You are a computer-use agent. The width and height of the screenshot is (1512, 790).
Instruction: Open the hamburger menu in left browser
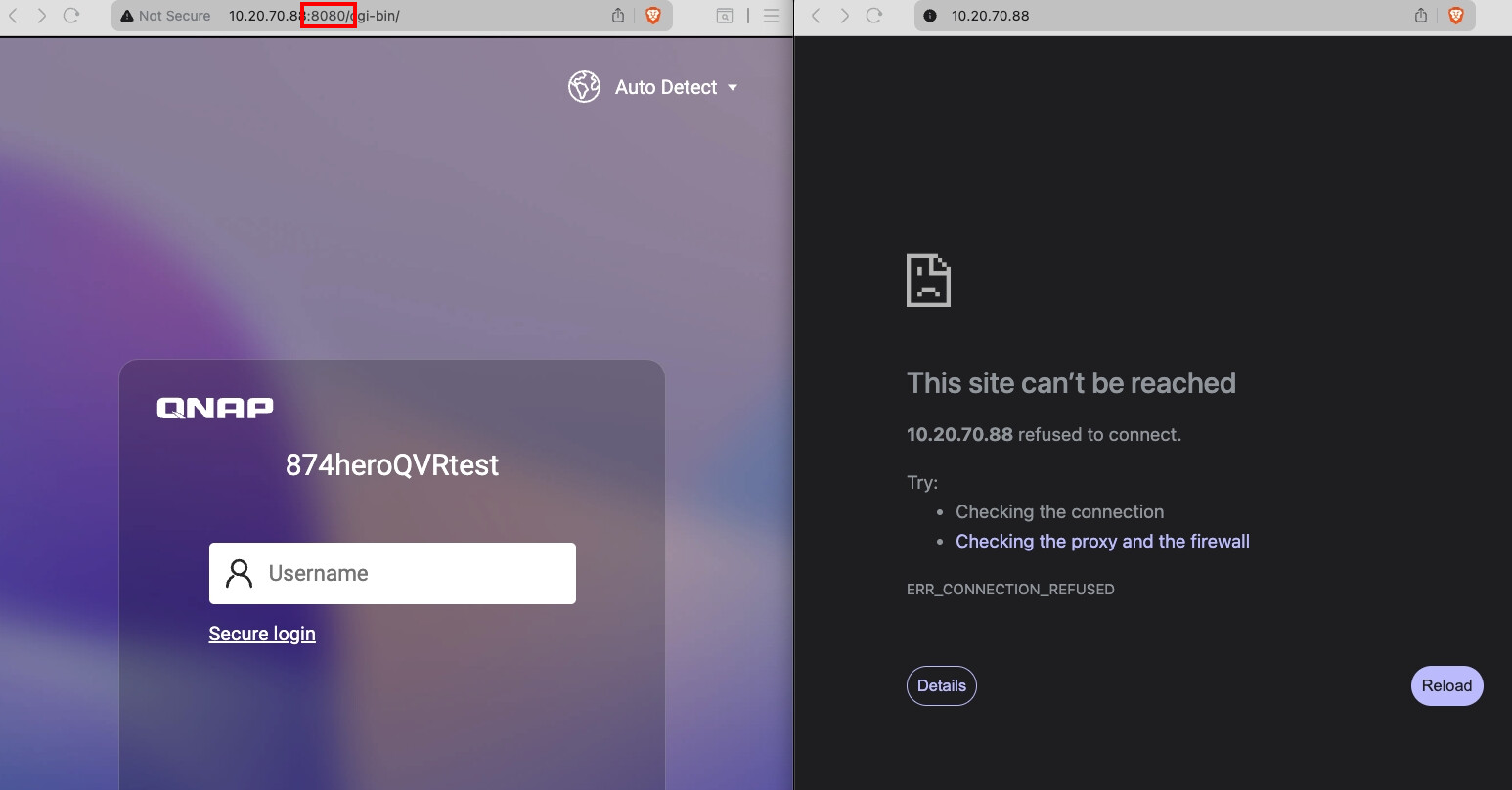point(772,16)
